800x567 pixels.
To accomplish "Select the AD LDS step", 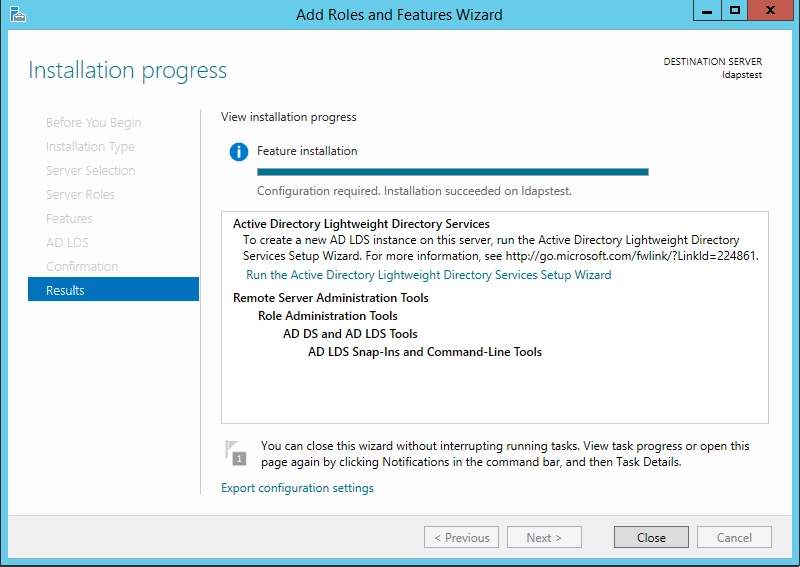I will (67, 242).
